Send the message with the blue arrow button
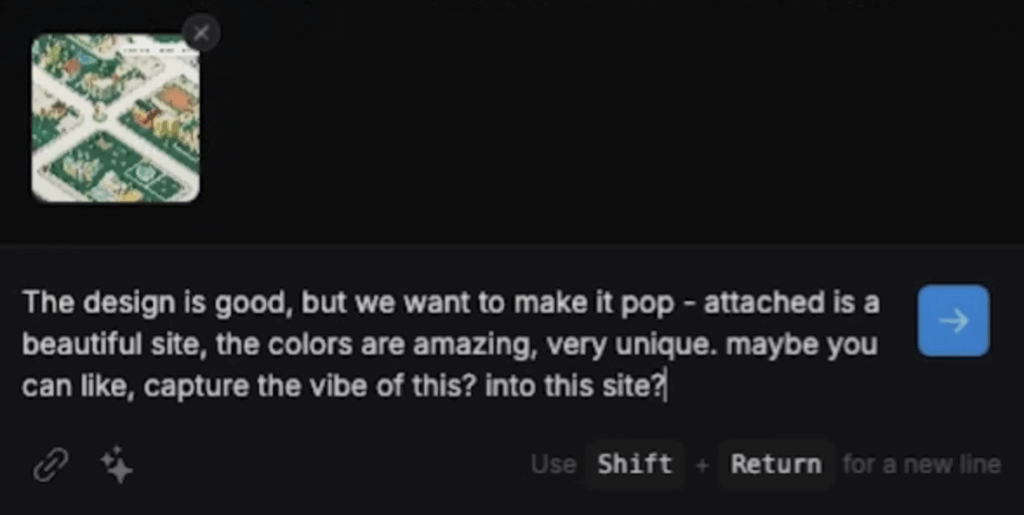Image resolution: width=1024 pixels, height=515 pixels. [953, 320]
